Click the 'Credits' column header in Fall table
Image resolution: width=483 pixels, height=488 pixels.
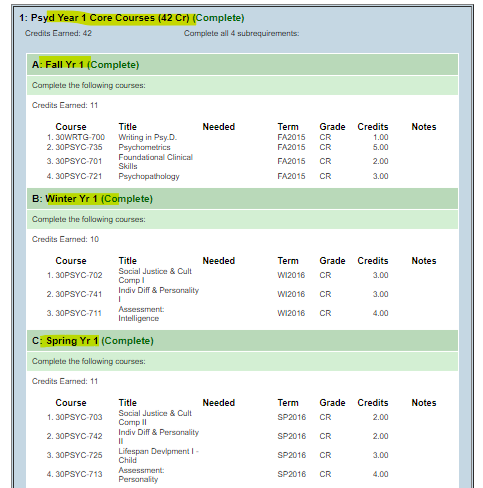tap(373, 127)
